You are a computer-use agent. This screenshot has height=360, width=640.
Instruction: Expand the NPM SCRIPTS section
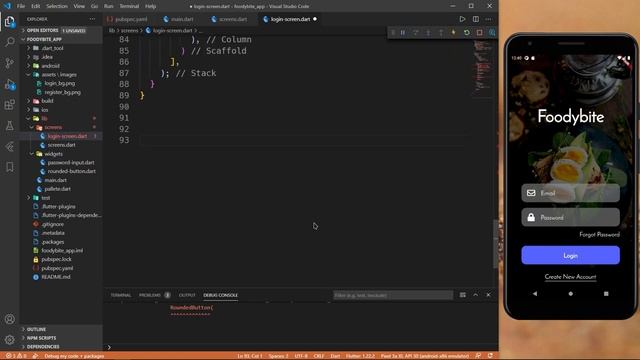pyautogui.click(x=61, y=338)
